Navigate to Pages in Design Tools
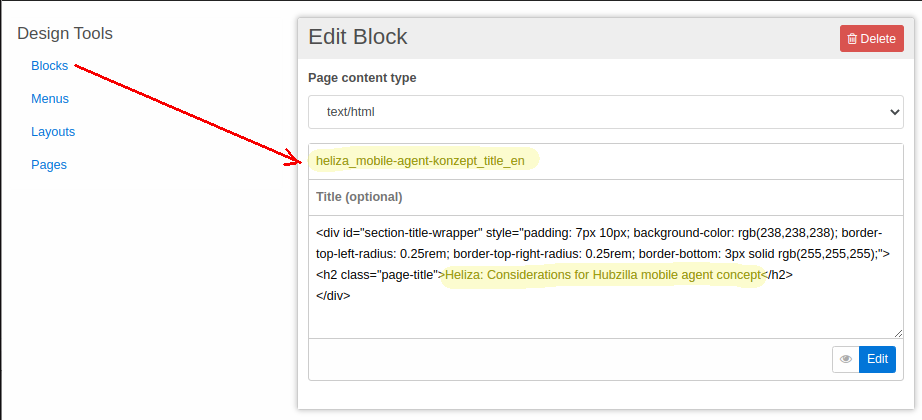The width and height of the screenshot is (922, 420). pyautogui.click(x=49, y=165)
